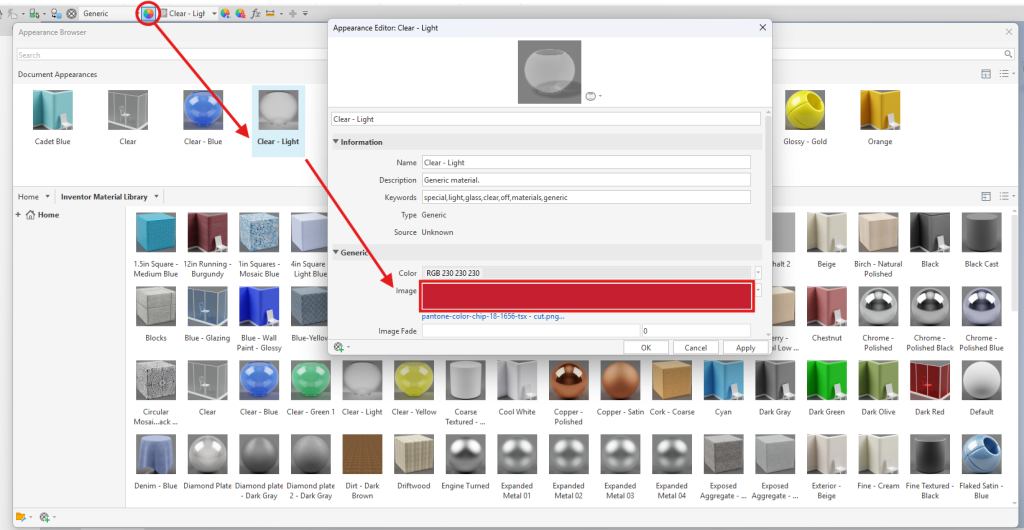This screenshot has width=1024, height=530.
Task: Select the Glossy - Gold appearance thumbnail
Action: (x=804, y=114)
